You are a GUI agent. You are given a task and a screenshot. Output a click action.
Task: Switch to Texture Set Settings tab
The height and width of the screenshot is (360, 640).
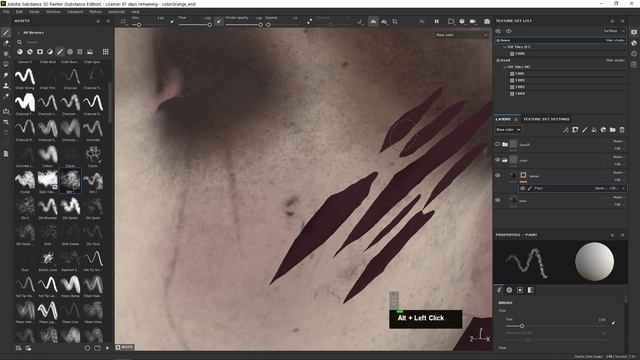click(x=546, y=119)
